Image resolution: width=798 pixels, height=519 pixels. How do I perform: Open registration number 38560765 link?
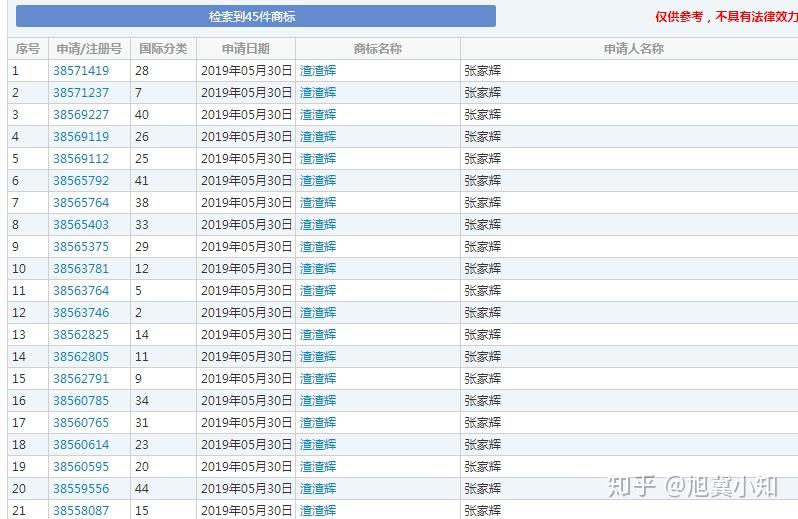[x=81, y=423]
